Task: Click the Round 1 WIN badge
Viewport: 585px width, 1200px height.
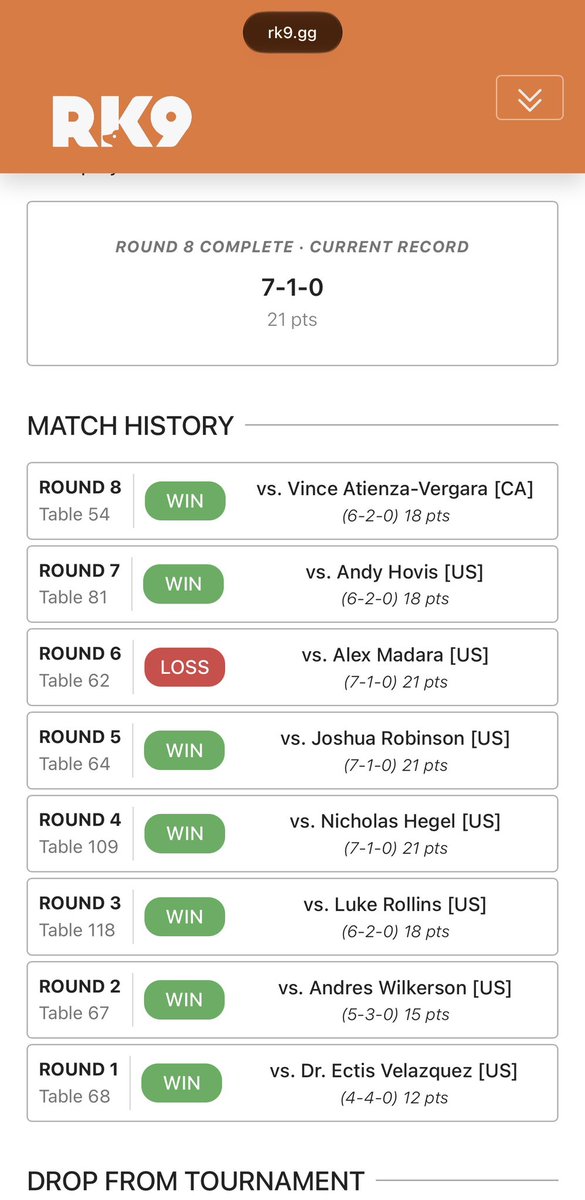Action: [182, 1083]
